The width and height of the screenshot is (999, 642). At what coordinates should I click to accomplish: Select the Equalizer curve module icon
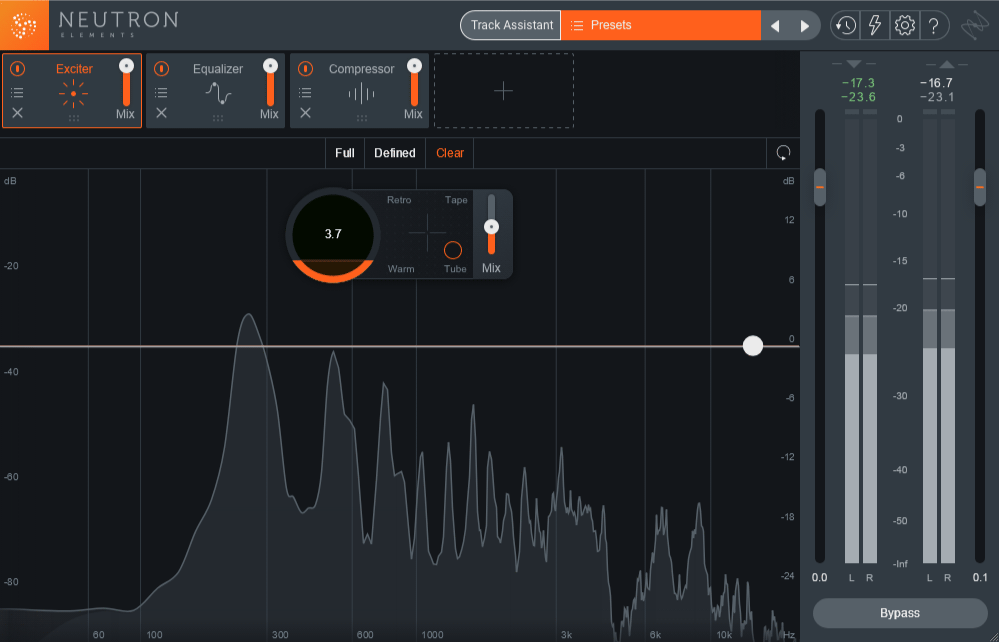coord(218,94)
